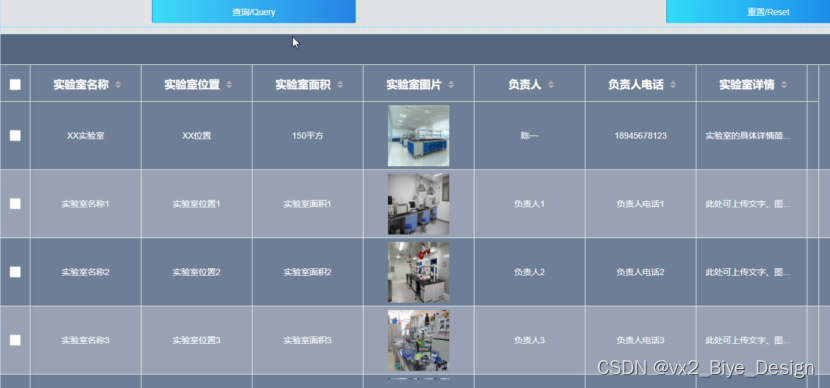Toggle the select-all checkbox in table header
Image resolution: width=830 pixels, height=388 pixels.
click(15, 84)
